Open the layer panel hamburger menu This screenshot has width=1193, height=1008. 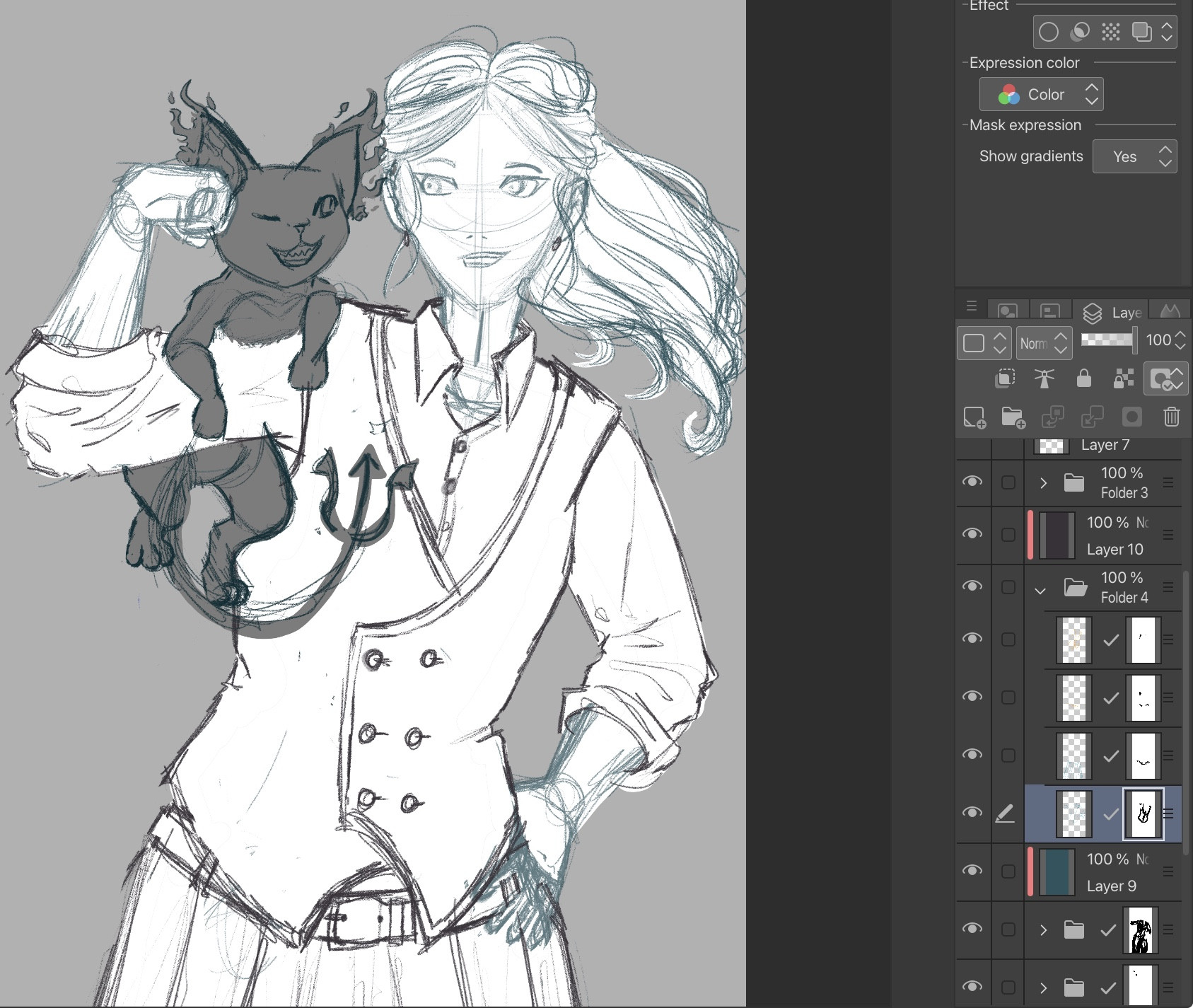tap(972, 306)
